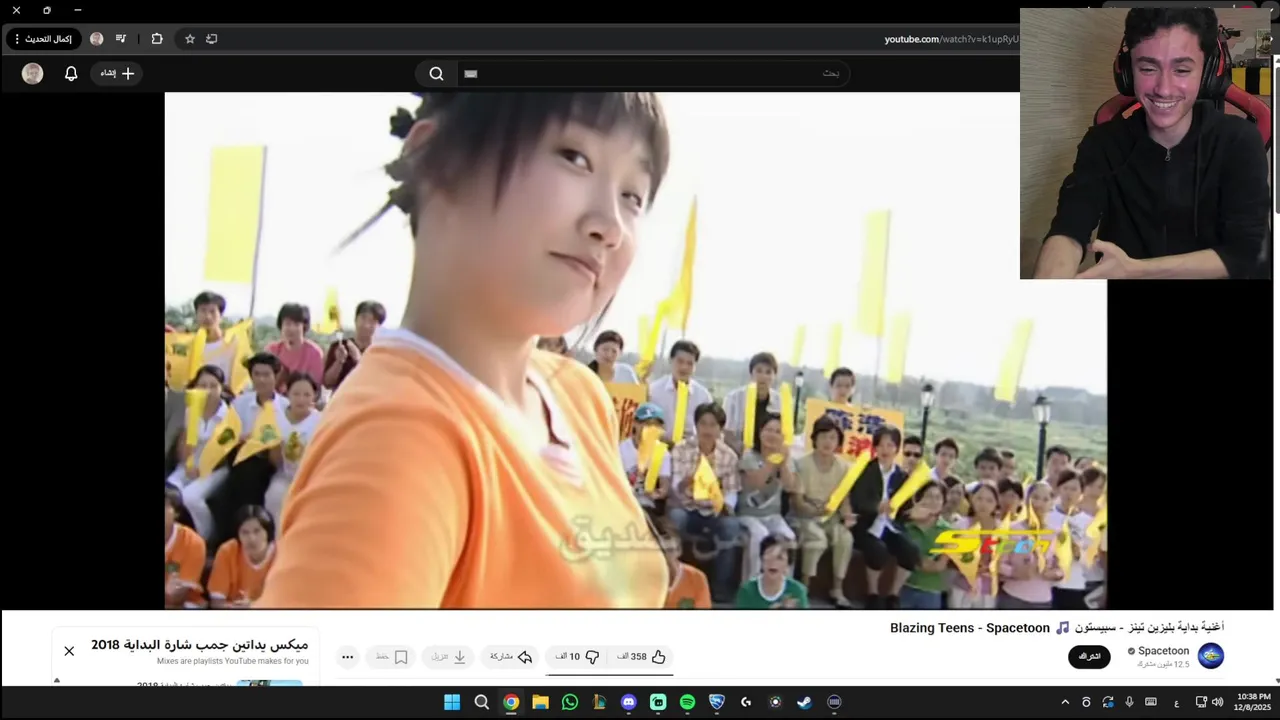Focus the YouTube search field
Screen dimensions: 1280x720
tap(654, 73)
